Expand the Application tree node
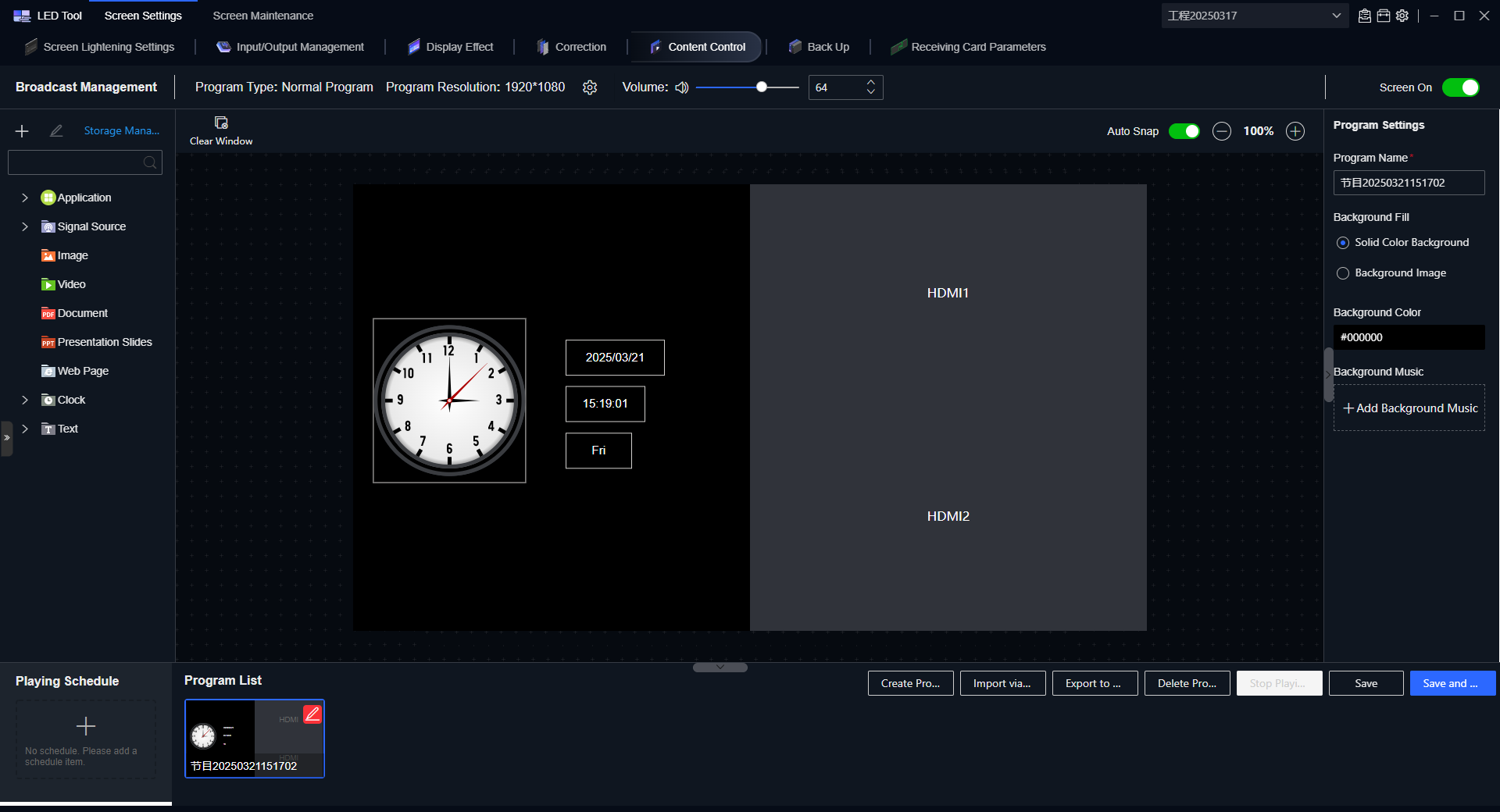This screenshot has height=812, width=1500. pos(25,198)
